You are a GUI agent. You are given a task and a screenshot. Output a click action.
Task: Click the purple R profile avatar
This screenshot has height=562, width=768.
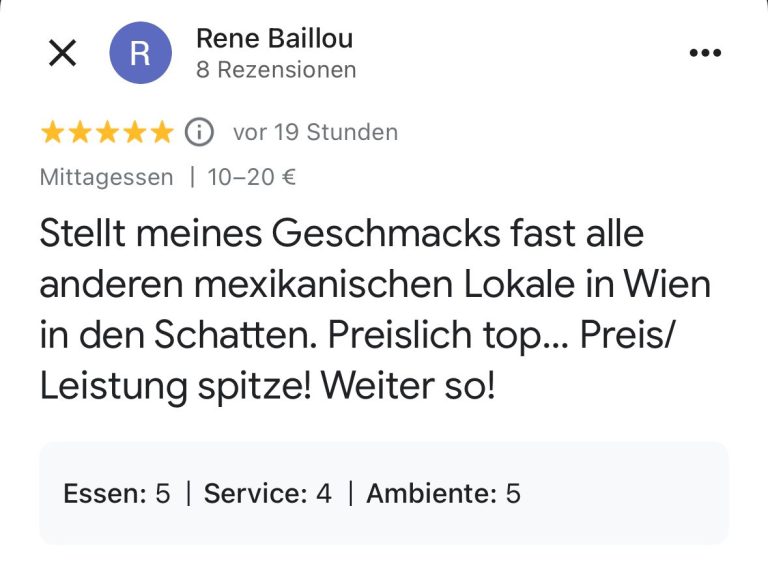coord(139,54)
